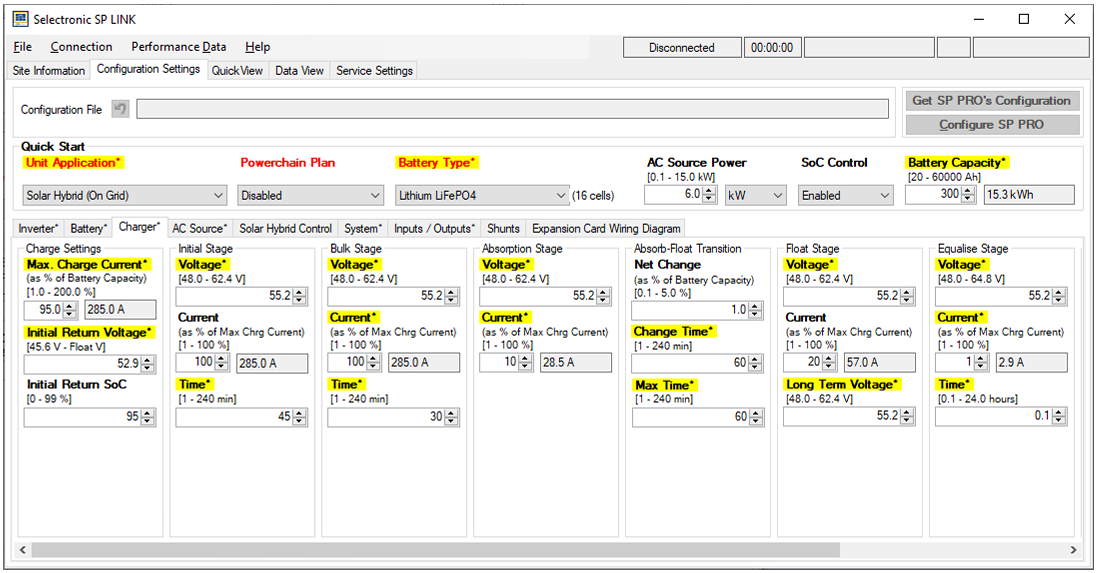Adjust the Equalise Stage Voltage stepper
The image size is (1099, 573).
tap(1059, 296)
